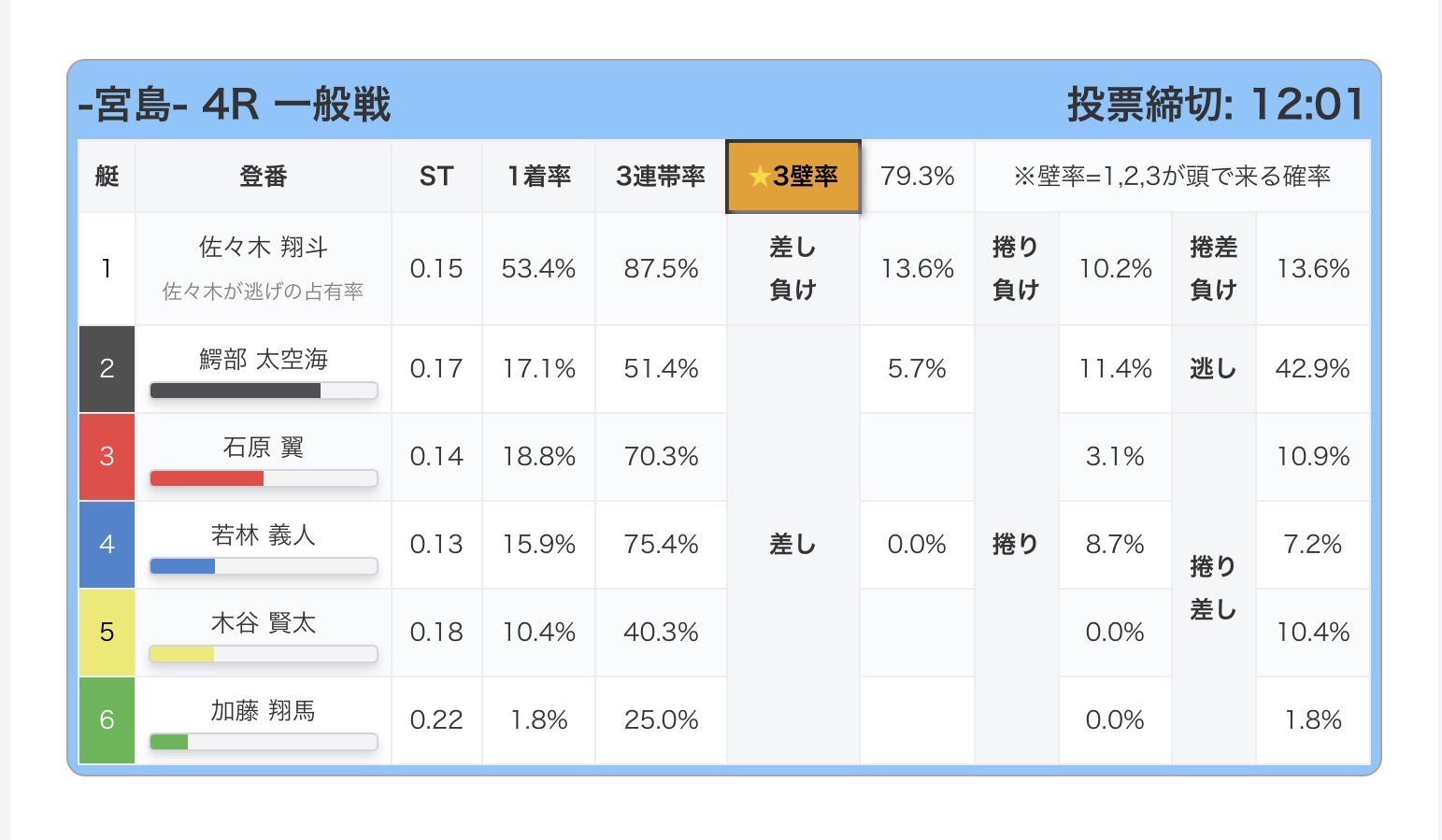Click the 宮島 4R 一般戦 race title
Viewport: 1442px width, 840px height.
235,105
